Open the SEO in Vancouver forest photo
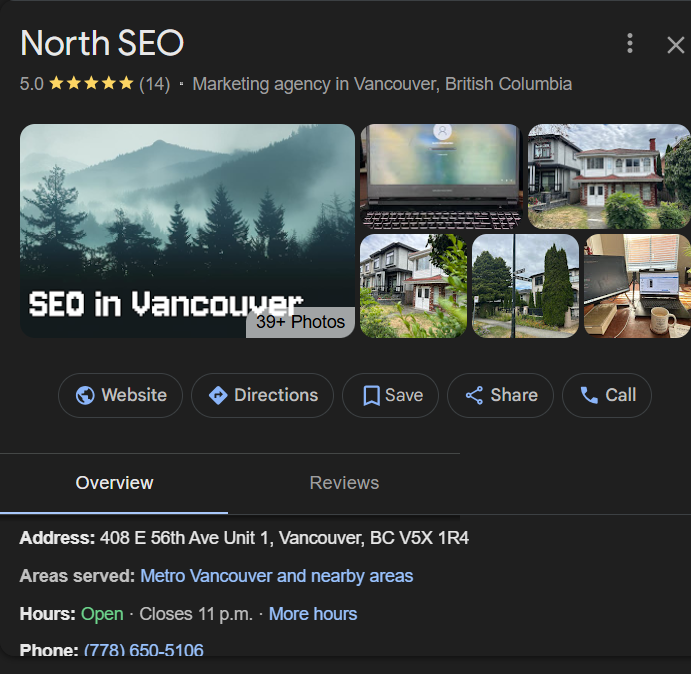 pos(160,220)
